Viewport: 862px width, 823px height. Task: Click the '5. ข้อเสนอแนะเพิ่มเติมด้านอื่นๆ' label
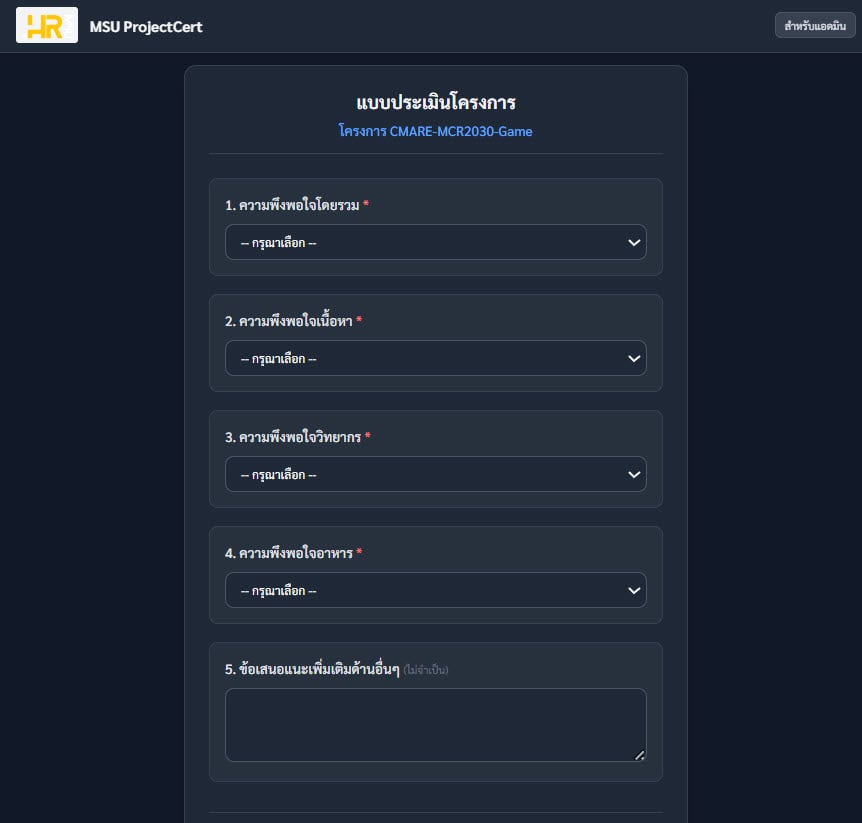coord(312,669)
